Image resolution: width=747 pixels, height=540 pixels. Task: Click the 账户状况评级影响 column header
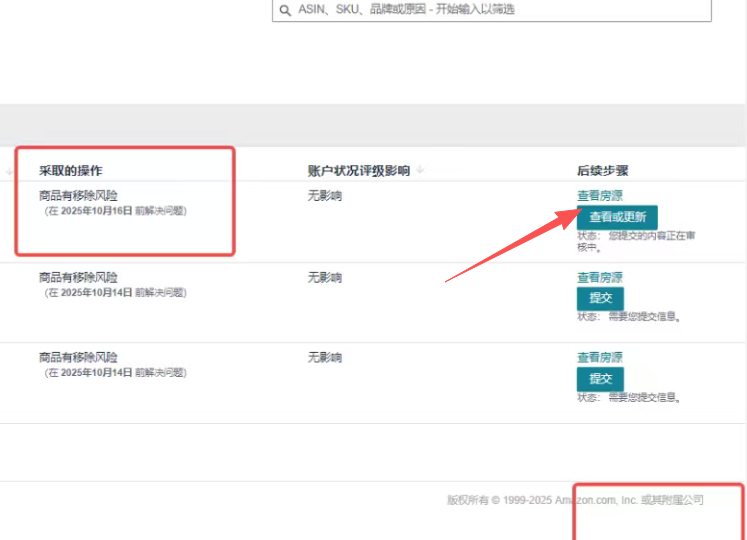coord(359,171)
